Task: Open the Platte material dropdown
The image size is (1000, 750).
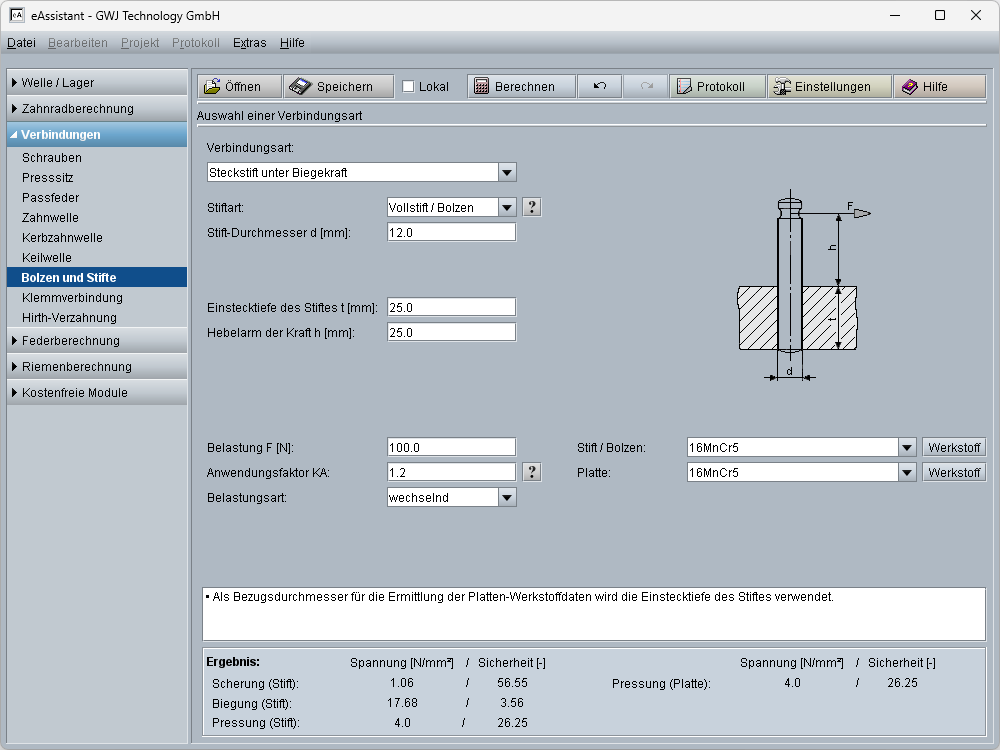Action: coord(907,472)
